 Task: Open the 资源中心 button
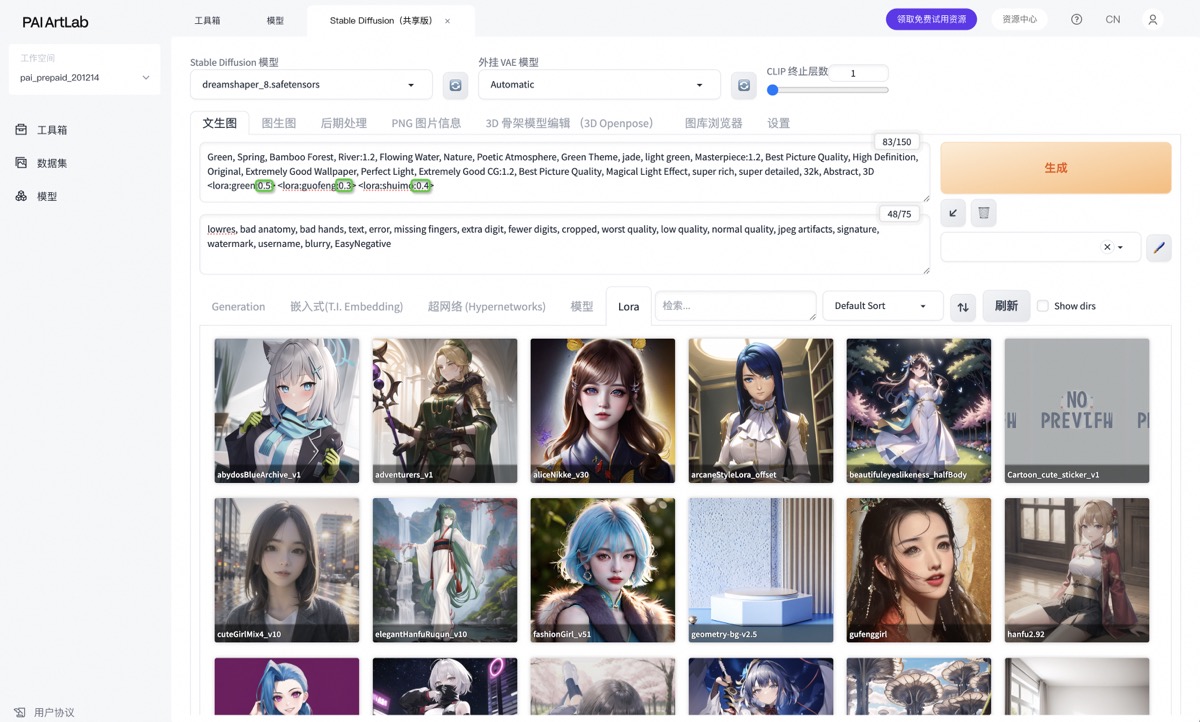click(x=1020, y=19)
